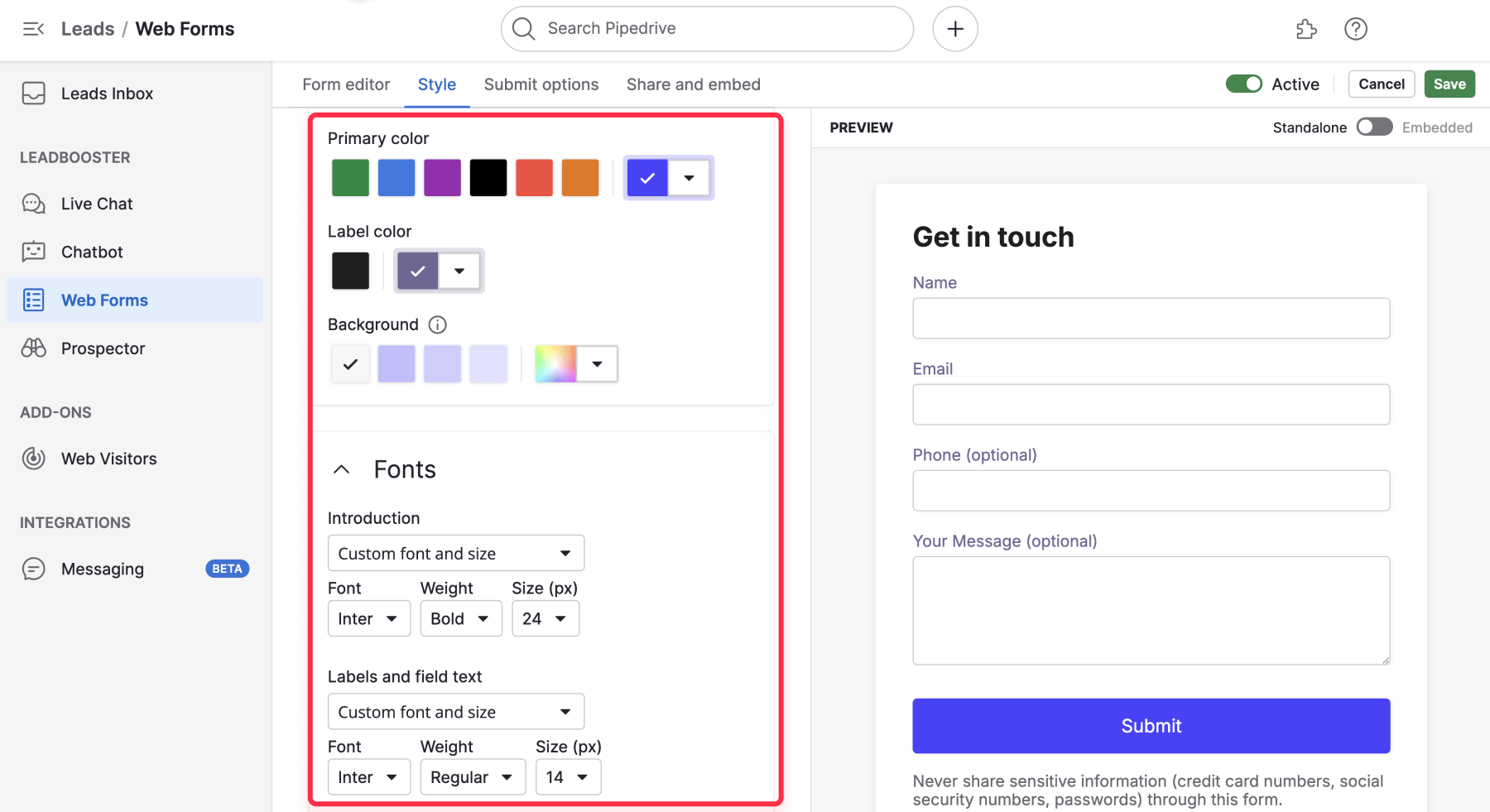Open the Label color custom picker dropdown
This screenshot has height=812, width=1490.
459,271
